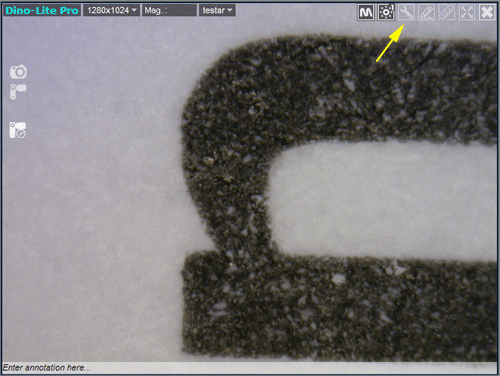Click the arrow next to testar
The height and width of the screenshot is (376, 500).
(230, 10)
